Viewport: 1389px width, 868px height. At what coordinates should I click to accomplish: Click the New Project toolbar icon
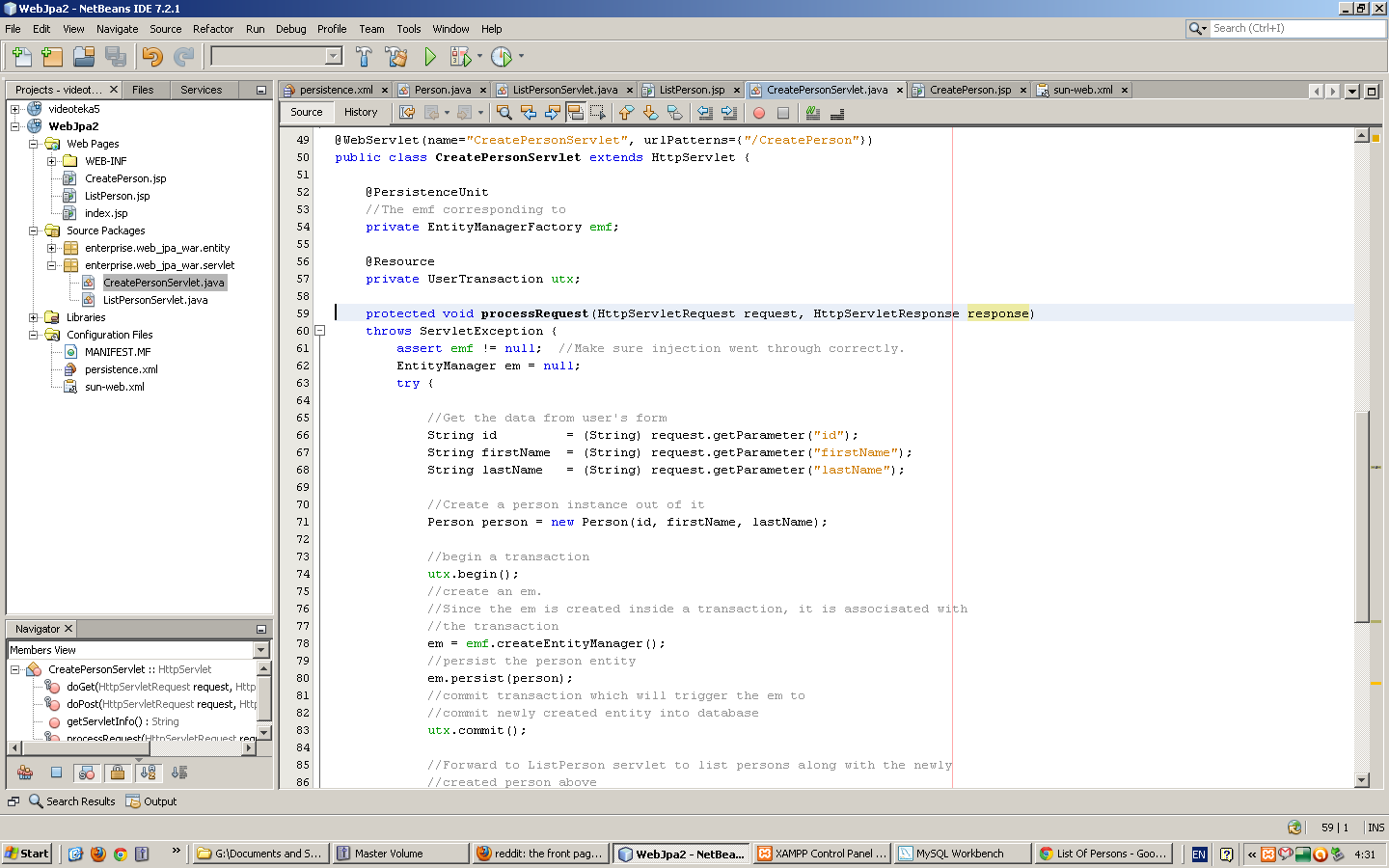point(52,57)
